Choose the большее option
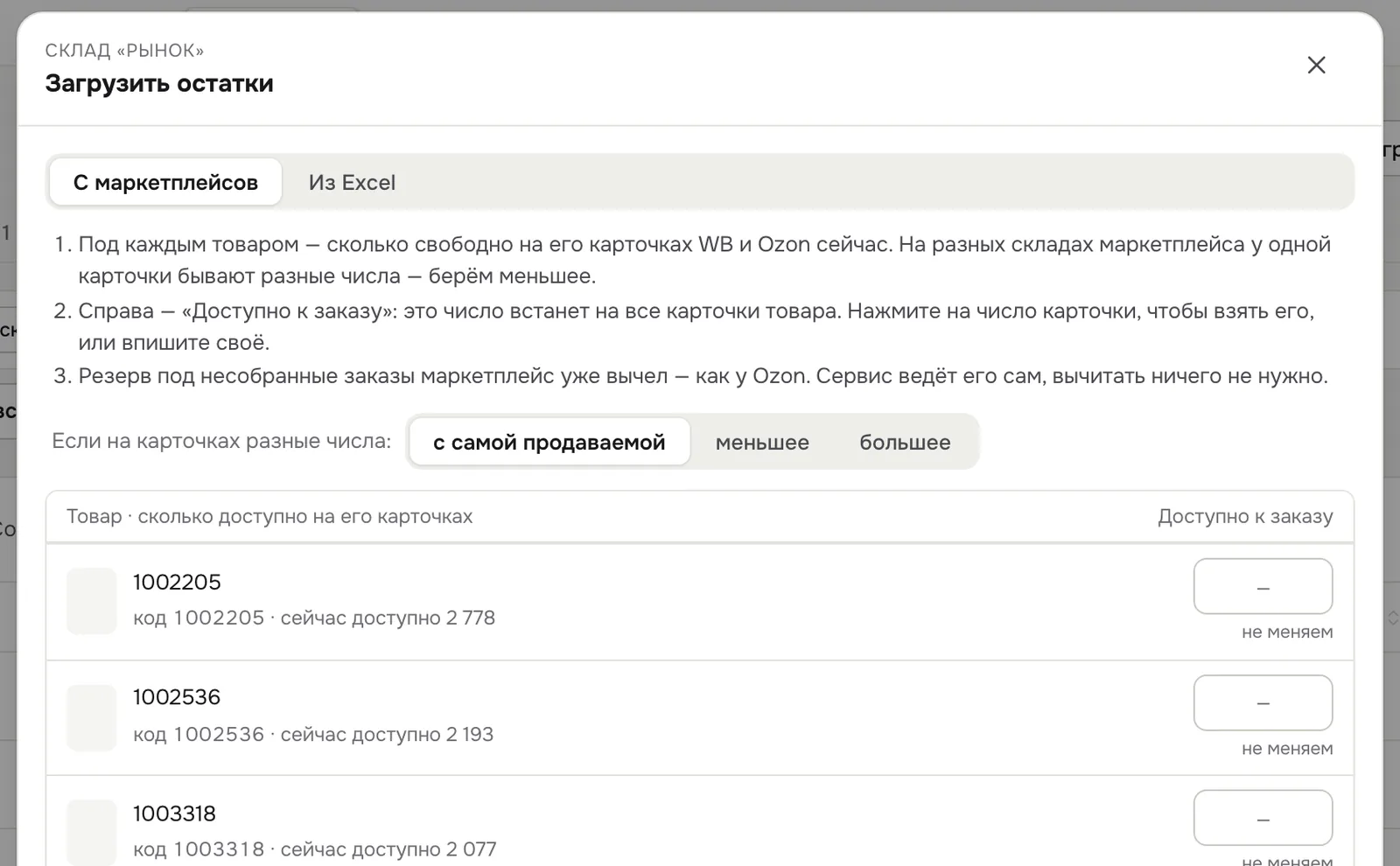This screenshot has height=866, width=1400. pos(905,442)
